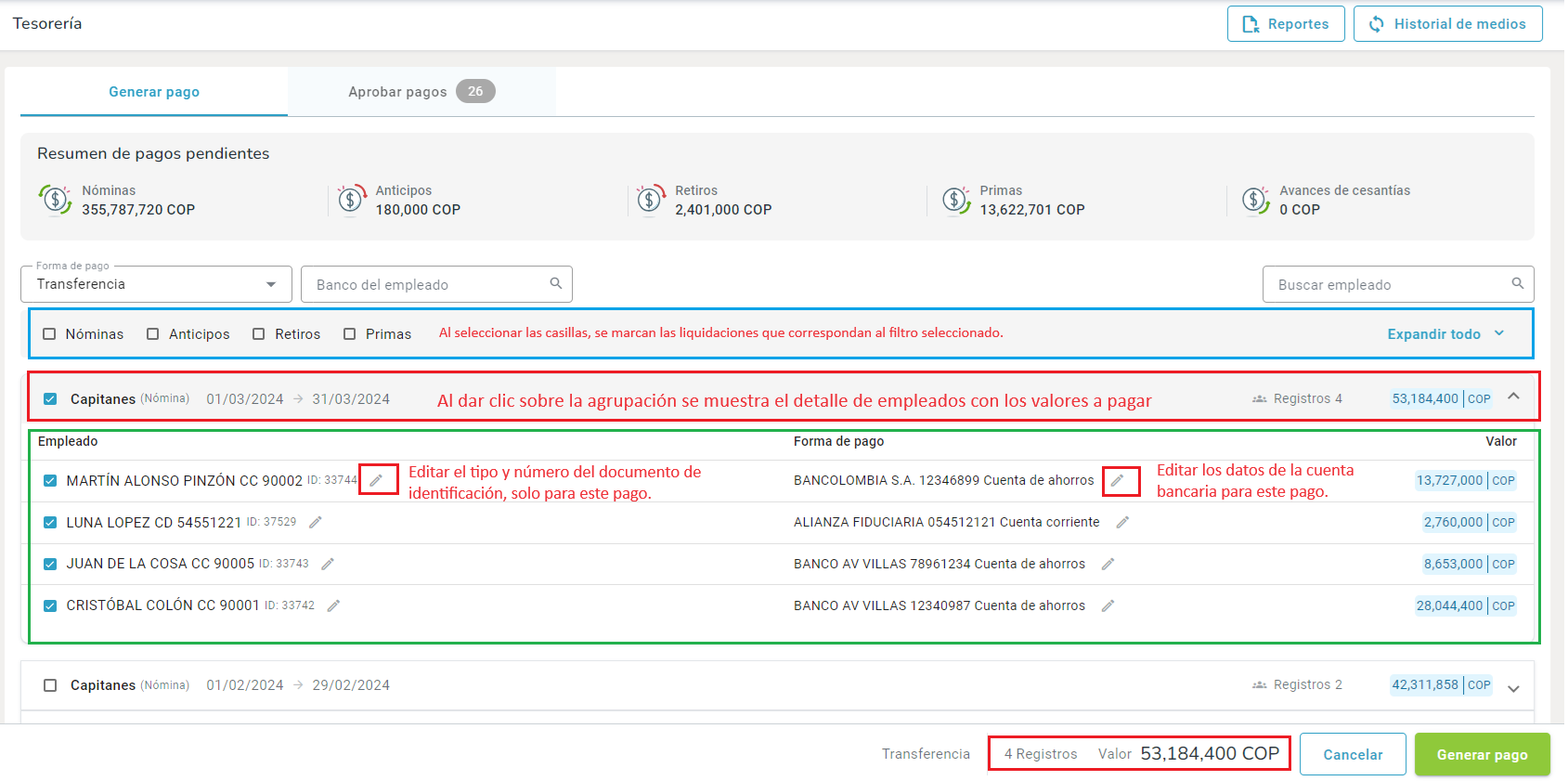This screenshot has height=781, width=1568.
Task: Click group total 42,311,858 COP
Action: 1441,684
